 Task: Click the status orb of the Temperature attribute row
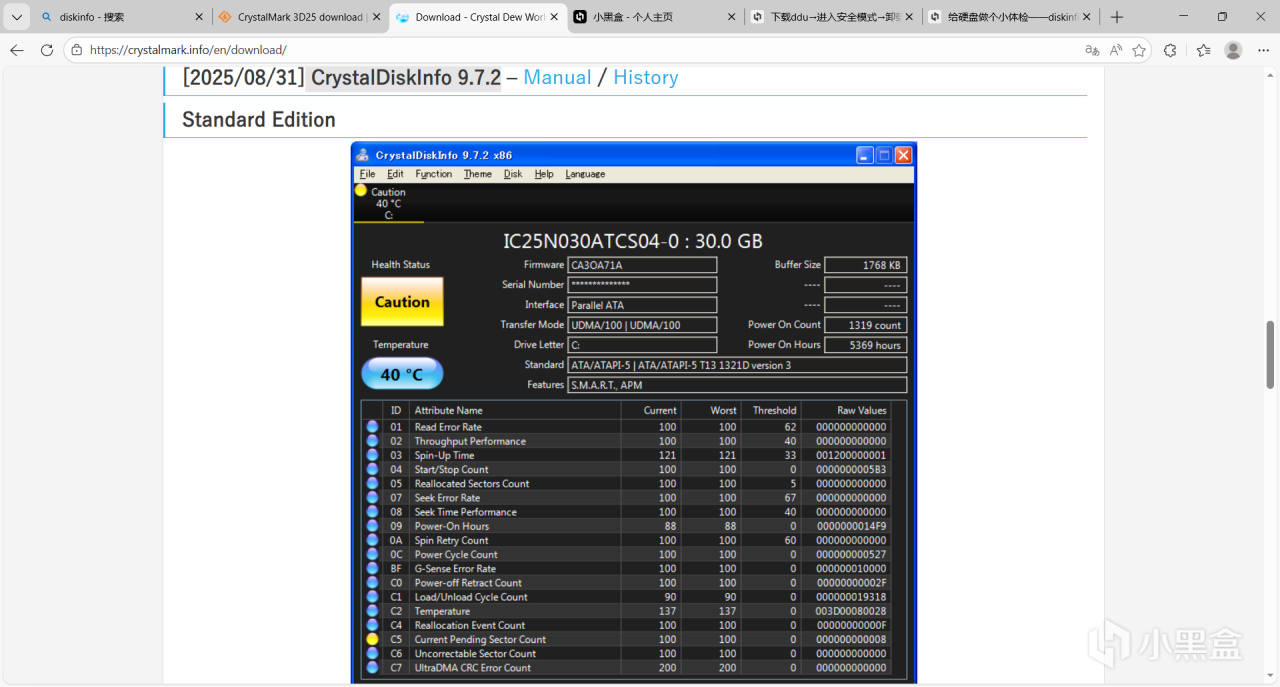[x=372, y=611]
